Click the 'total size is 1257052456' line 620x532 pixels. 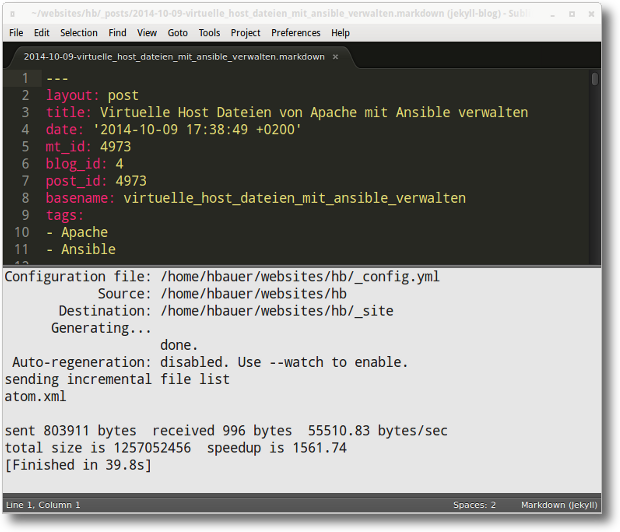(176, 448)
